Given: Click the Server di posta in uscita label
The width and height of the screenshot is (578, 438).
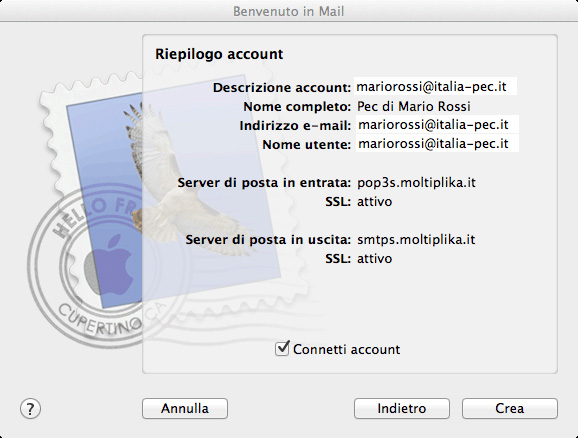Looking at the screenshot, I should [x=268, y=240].
